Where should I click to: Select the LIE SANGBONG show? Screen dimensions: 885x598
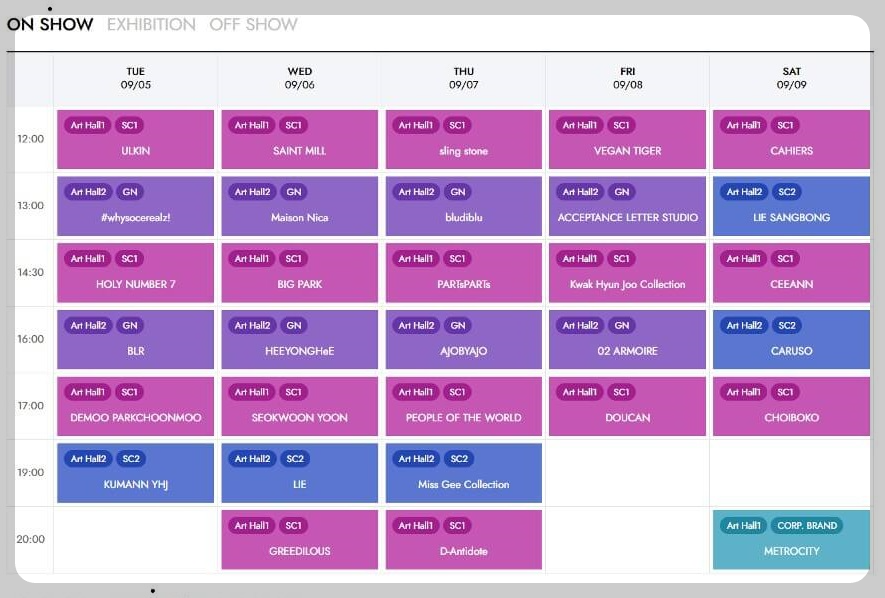[x=791, y=206]
